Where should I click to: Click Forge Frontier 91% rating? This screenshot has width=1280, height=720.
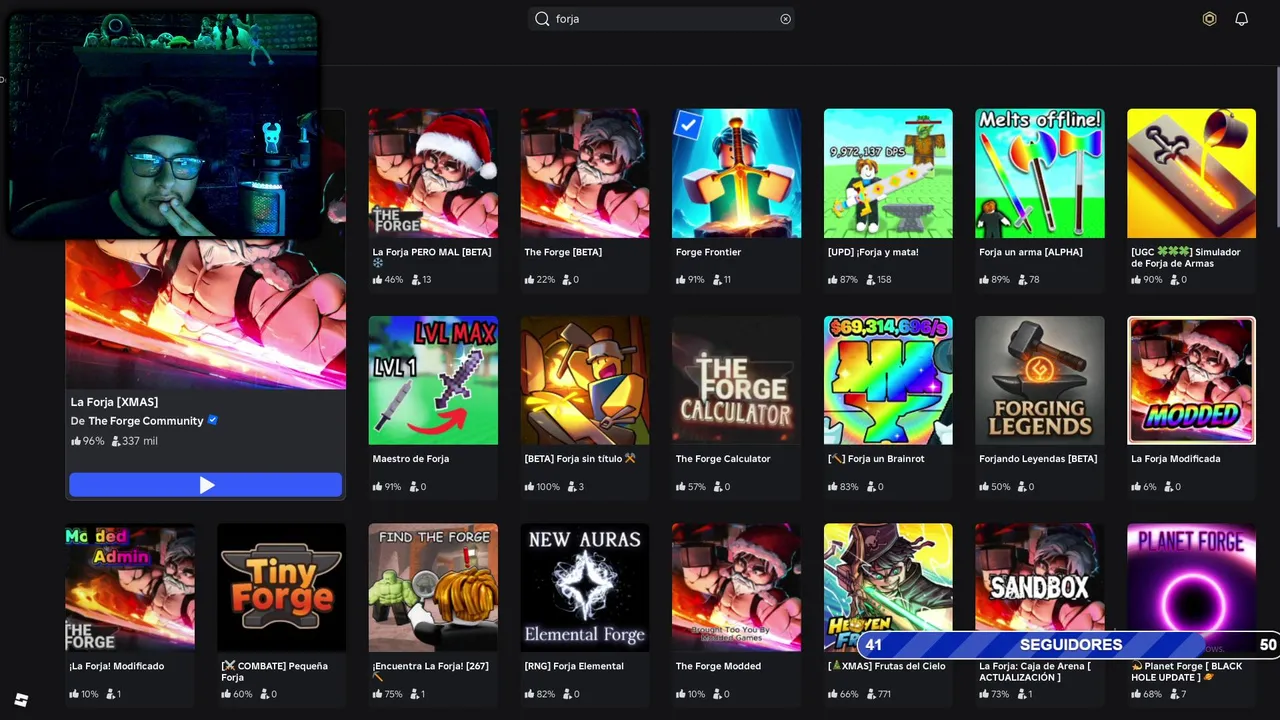tap(691, 280)
